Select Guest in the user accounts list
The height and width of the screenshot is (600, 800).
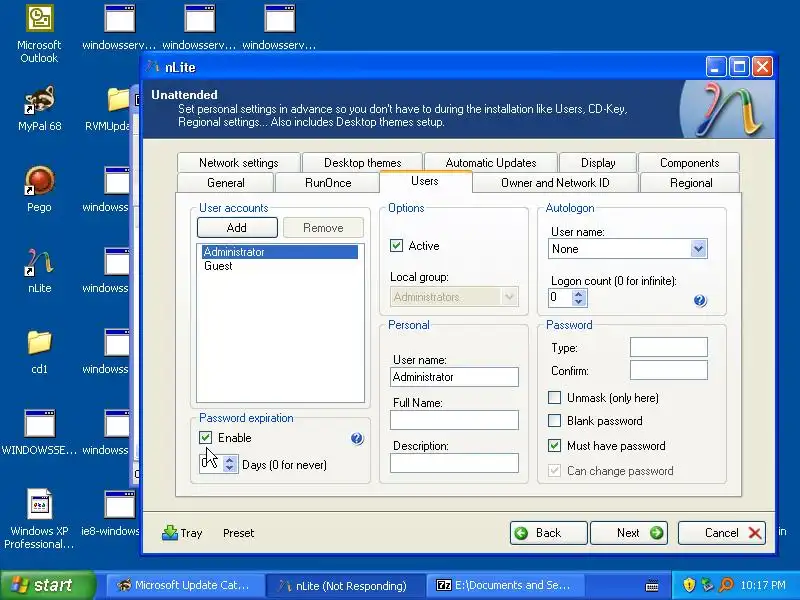pos(280,266)
